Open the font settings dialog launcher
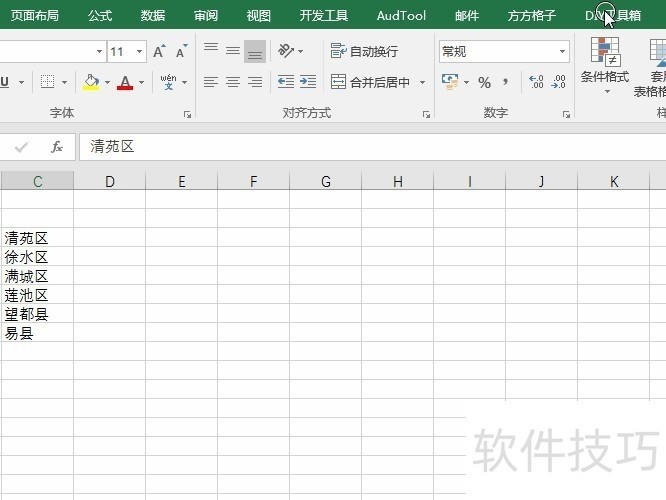Image resolution: width=666 pixels, height=500 pixels. click(187, 114)
